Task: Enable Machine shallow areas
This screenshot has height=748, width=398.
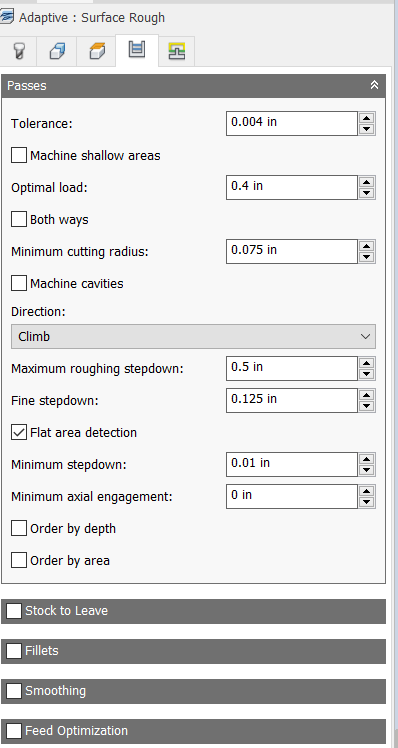Action: 19,156
